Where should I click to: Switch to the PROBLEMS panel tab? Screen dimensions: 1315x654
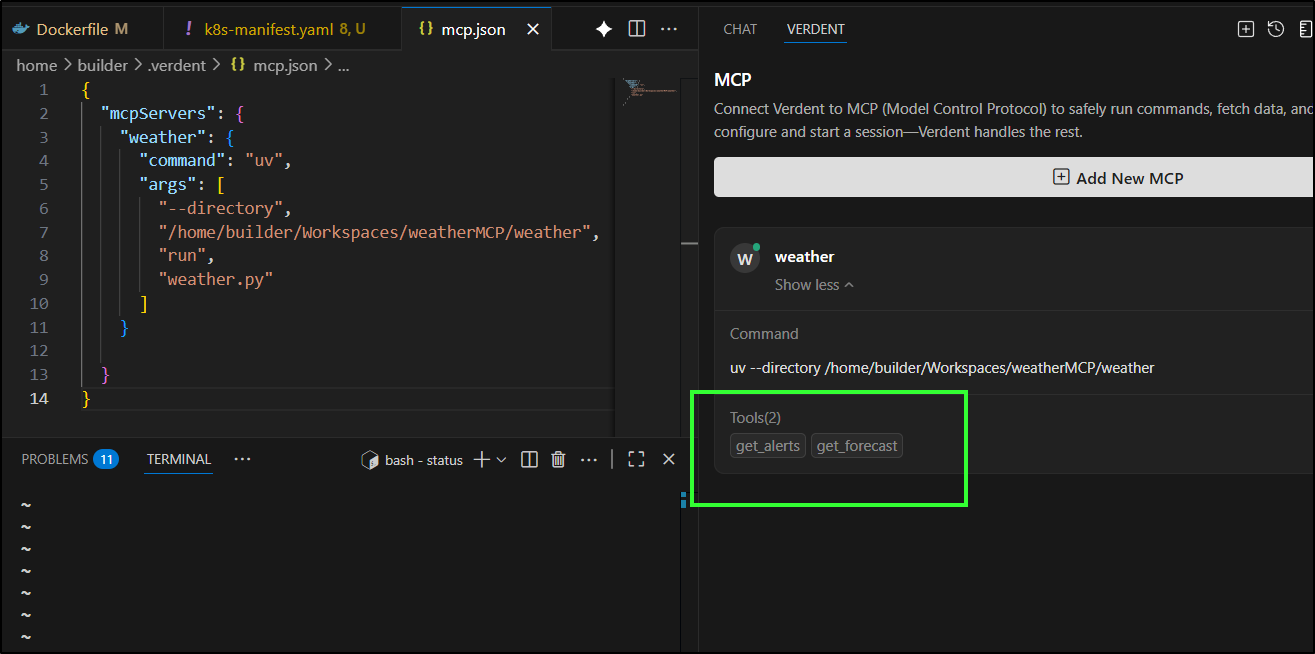click(55, 459)
